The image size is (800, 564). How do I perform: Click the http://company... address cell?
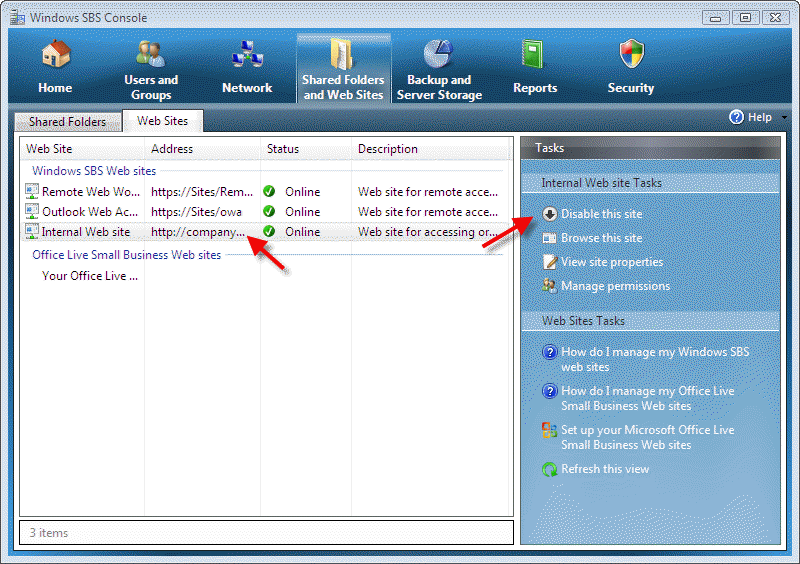coord(198,232)
